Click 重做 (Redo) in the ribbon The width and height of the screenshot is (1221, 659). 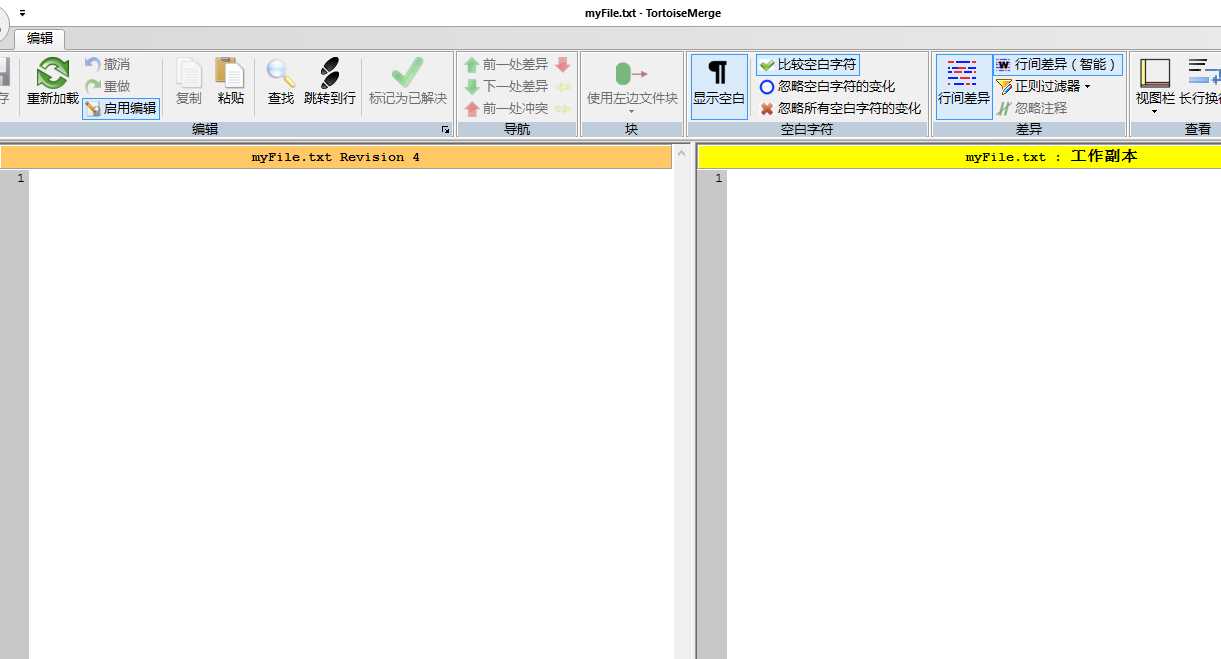coord(107,86)
